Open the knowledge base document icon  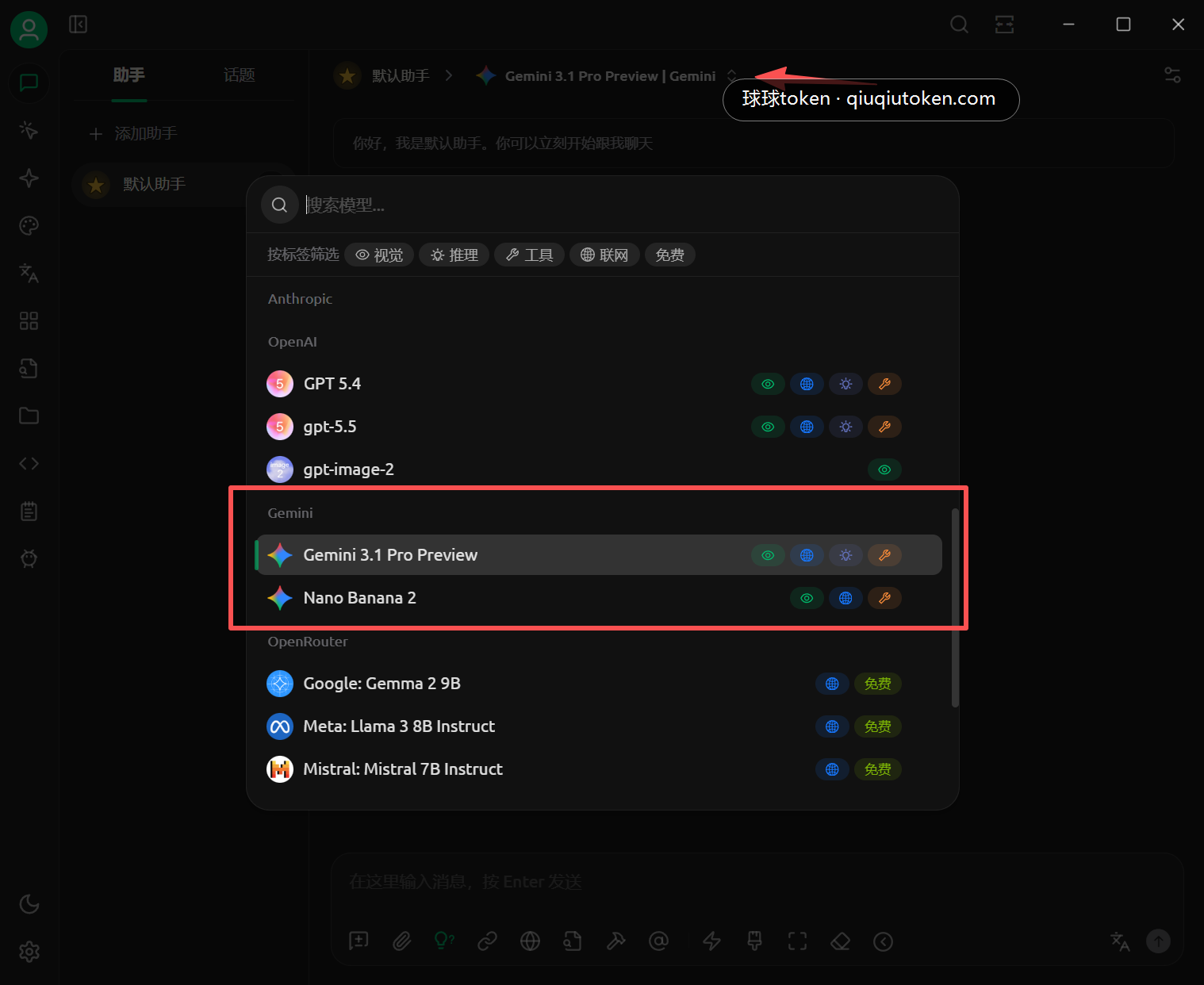(x=29, y=368)
